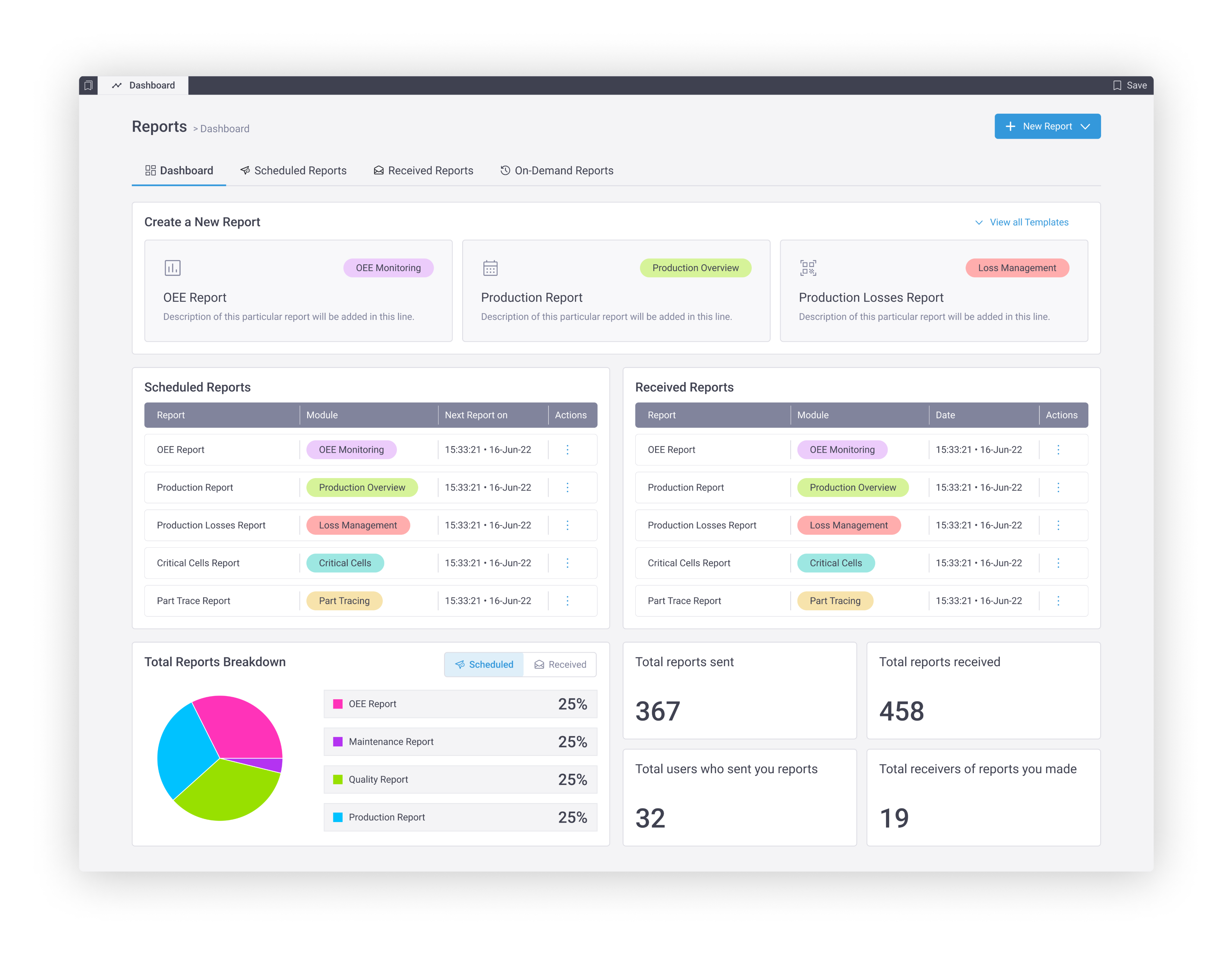Viewport: 1232px width, 953px height.
Task: Toggle breakdown to Scheduled reports
Action: 484,665
